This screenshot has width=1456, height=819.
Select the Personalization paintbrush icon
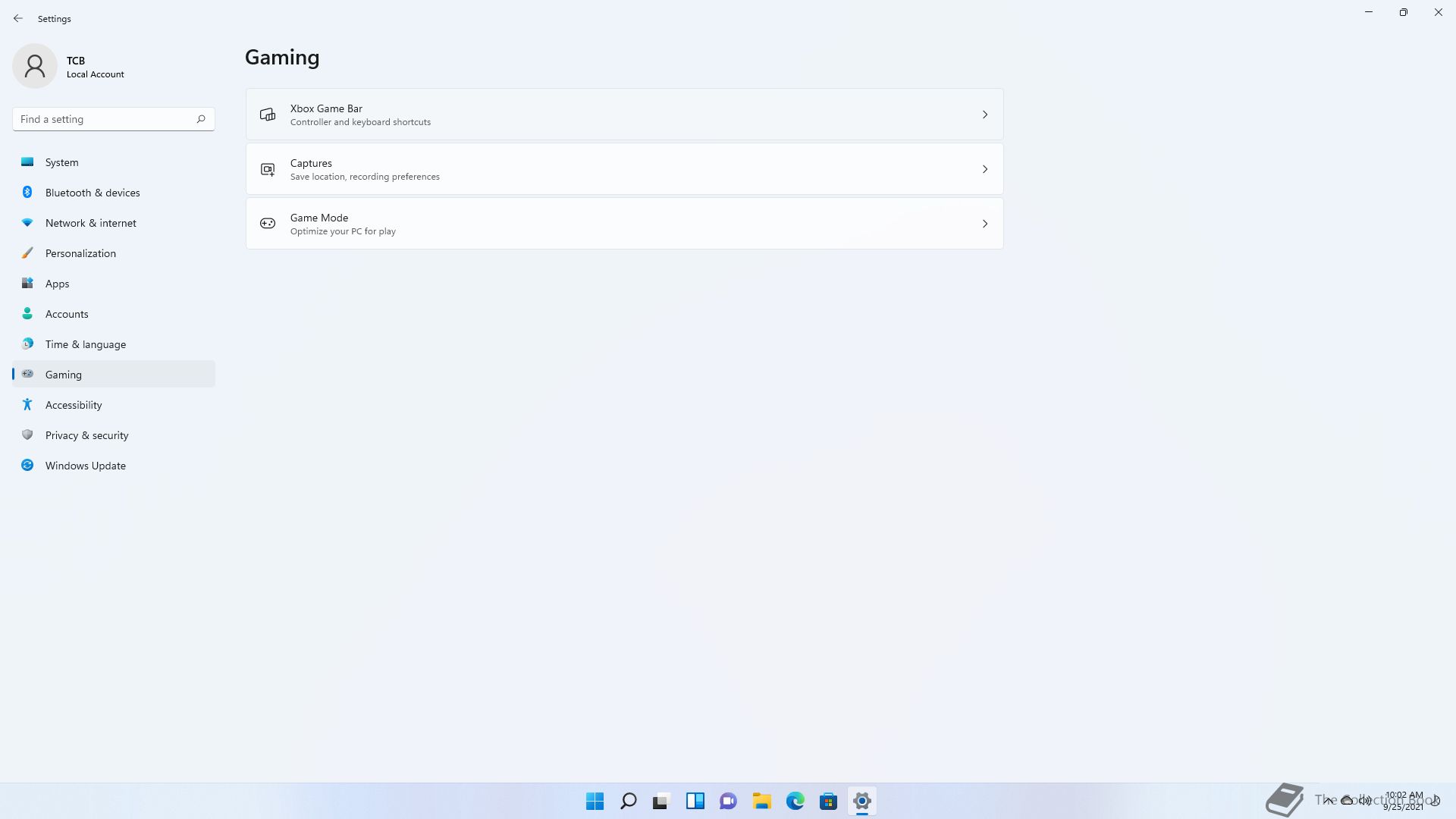[x=27, y=253]
